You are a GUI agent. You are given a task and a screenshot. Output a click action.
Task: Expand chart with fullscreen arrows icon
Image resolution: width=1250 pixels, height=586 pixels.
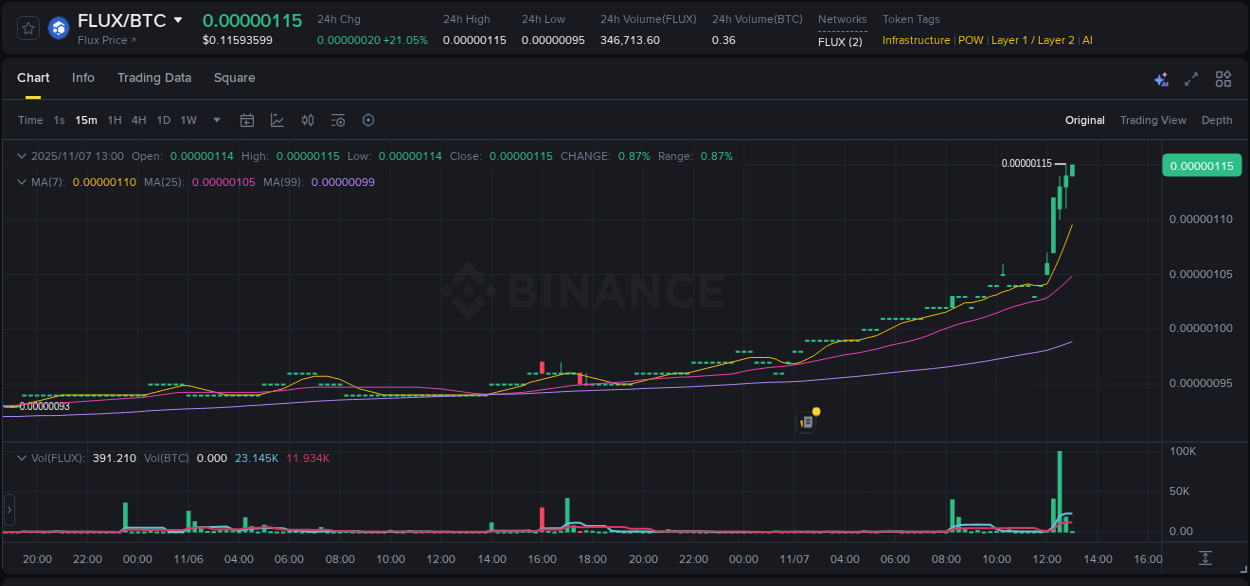coord(1191,78)
